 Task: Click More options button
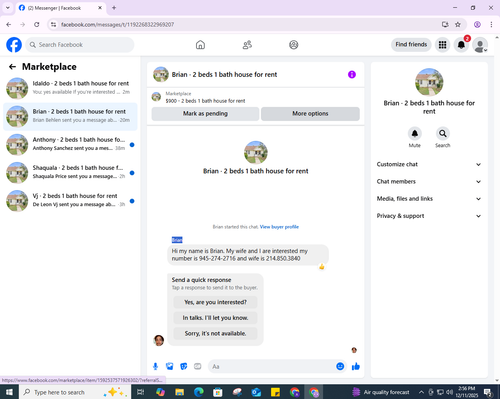310,114
